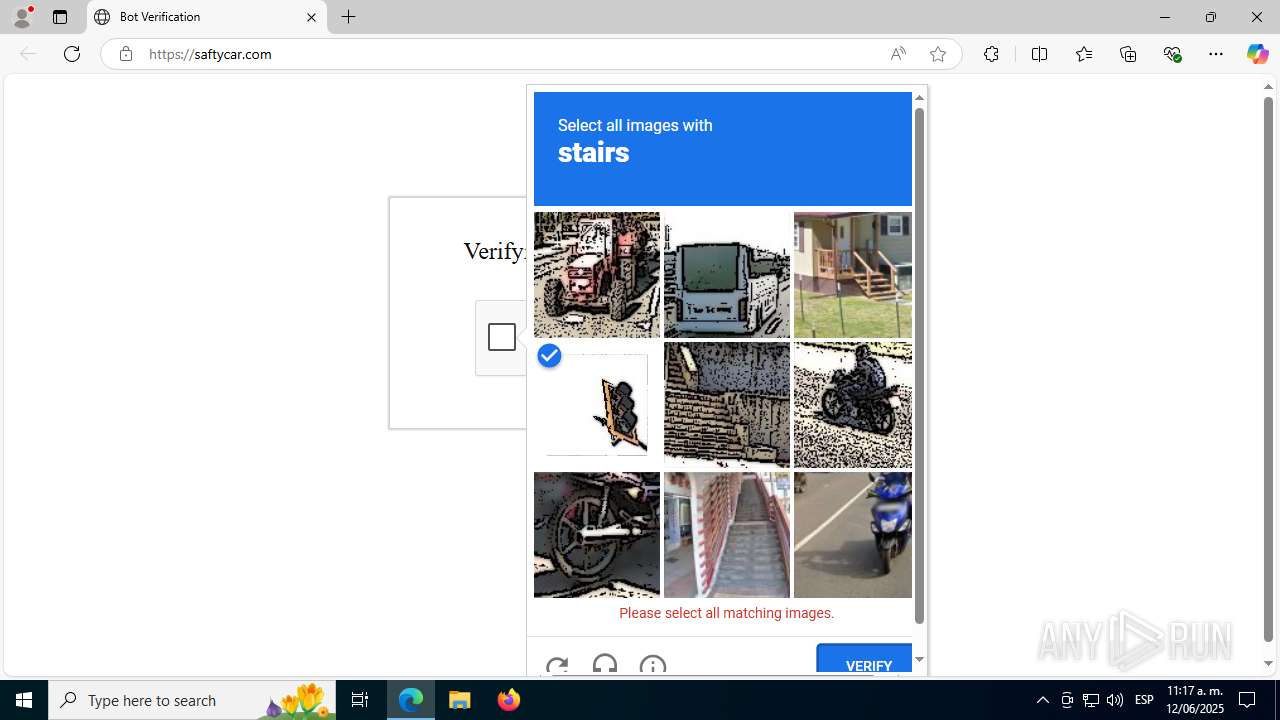Open the Extensions puzzle icon
This screenshot has height=720, width=1280.
(x=991, y=54)
